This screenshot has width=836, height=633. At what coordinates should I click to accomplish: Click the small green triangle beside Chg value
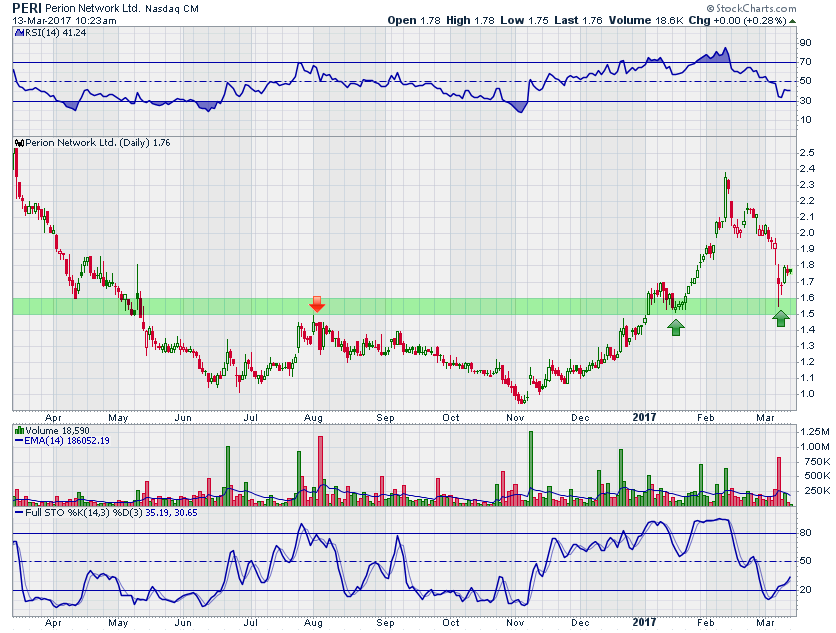(792, 20)
